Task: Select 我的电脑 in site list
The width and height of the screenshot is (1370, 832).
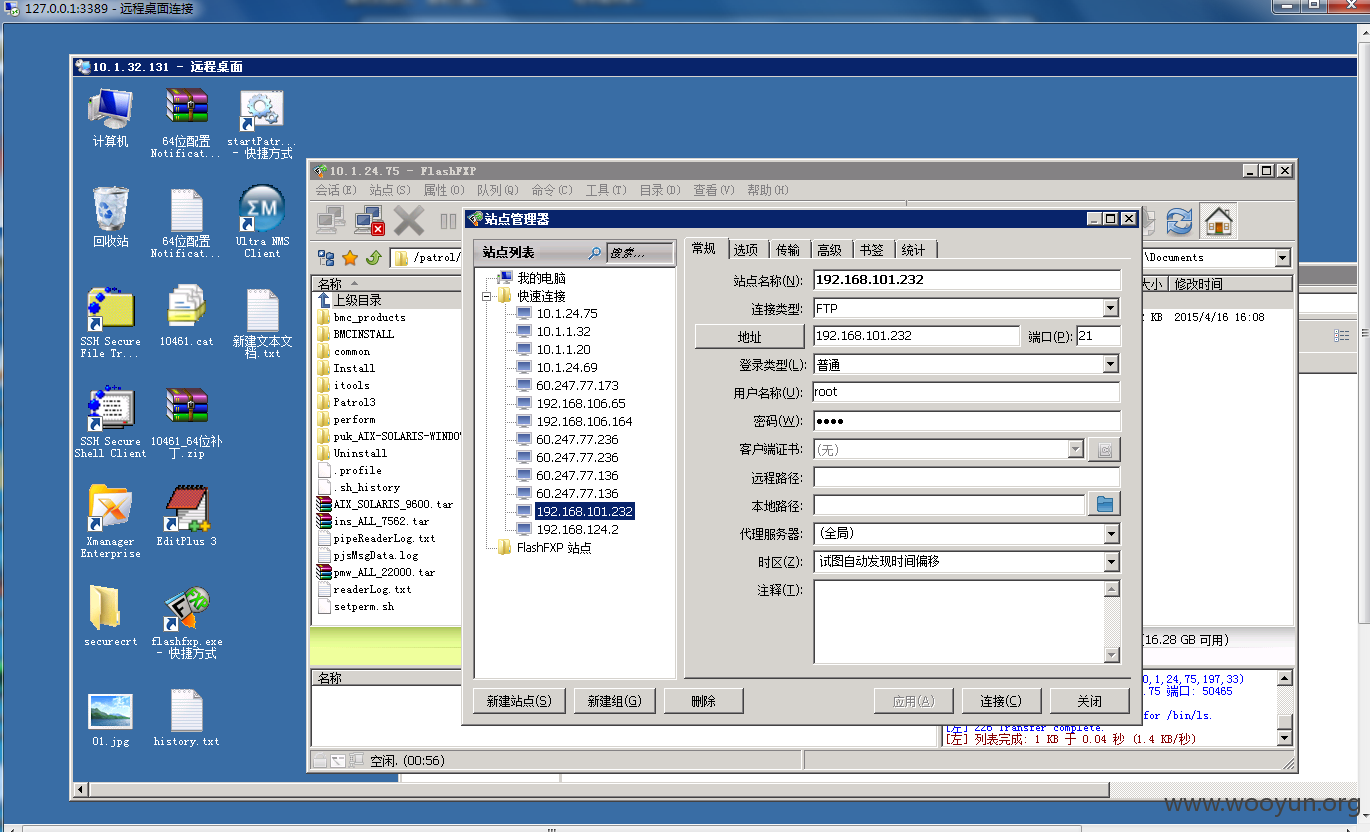Action: [x=541, y=278]
